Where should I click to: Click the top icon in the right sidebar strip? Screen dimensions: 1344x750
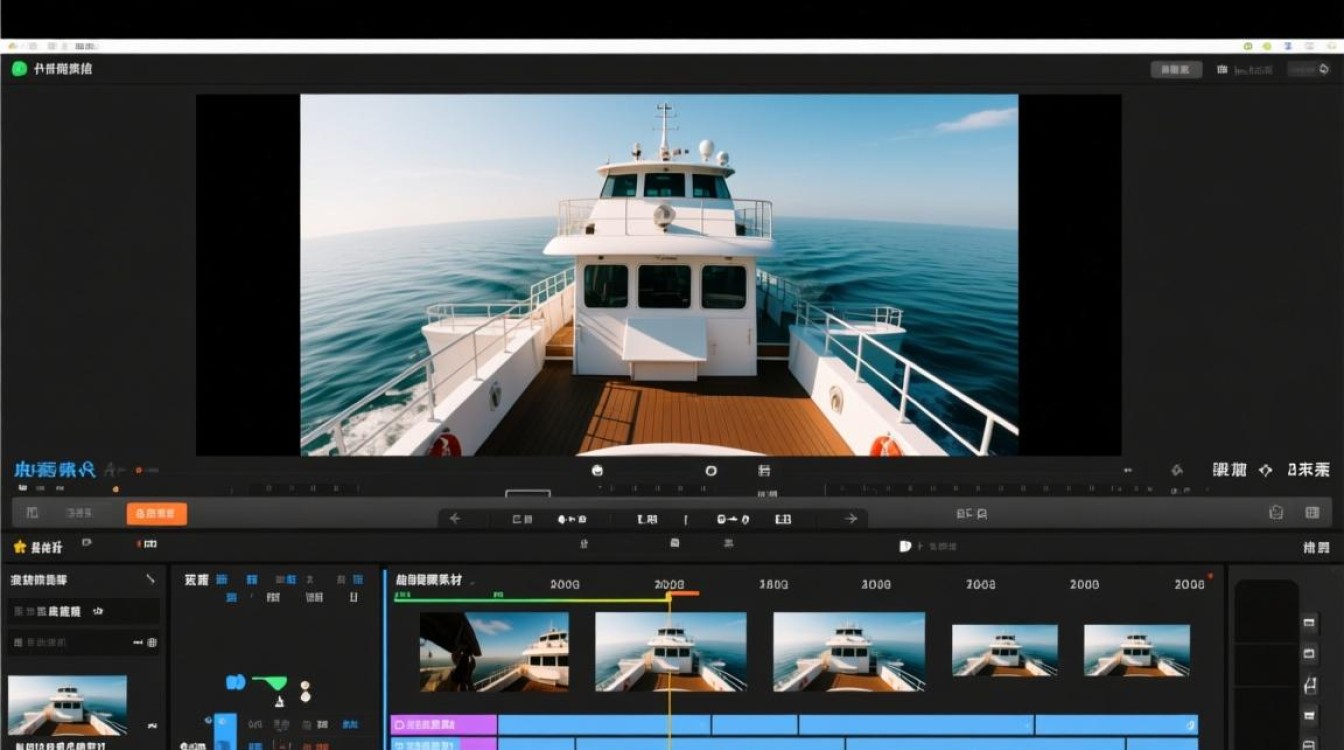[1309, 622]
